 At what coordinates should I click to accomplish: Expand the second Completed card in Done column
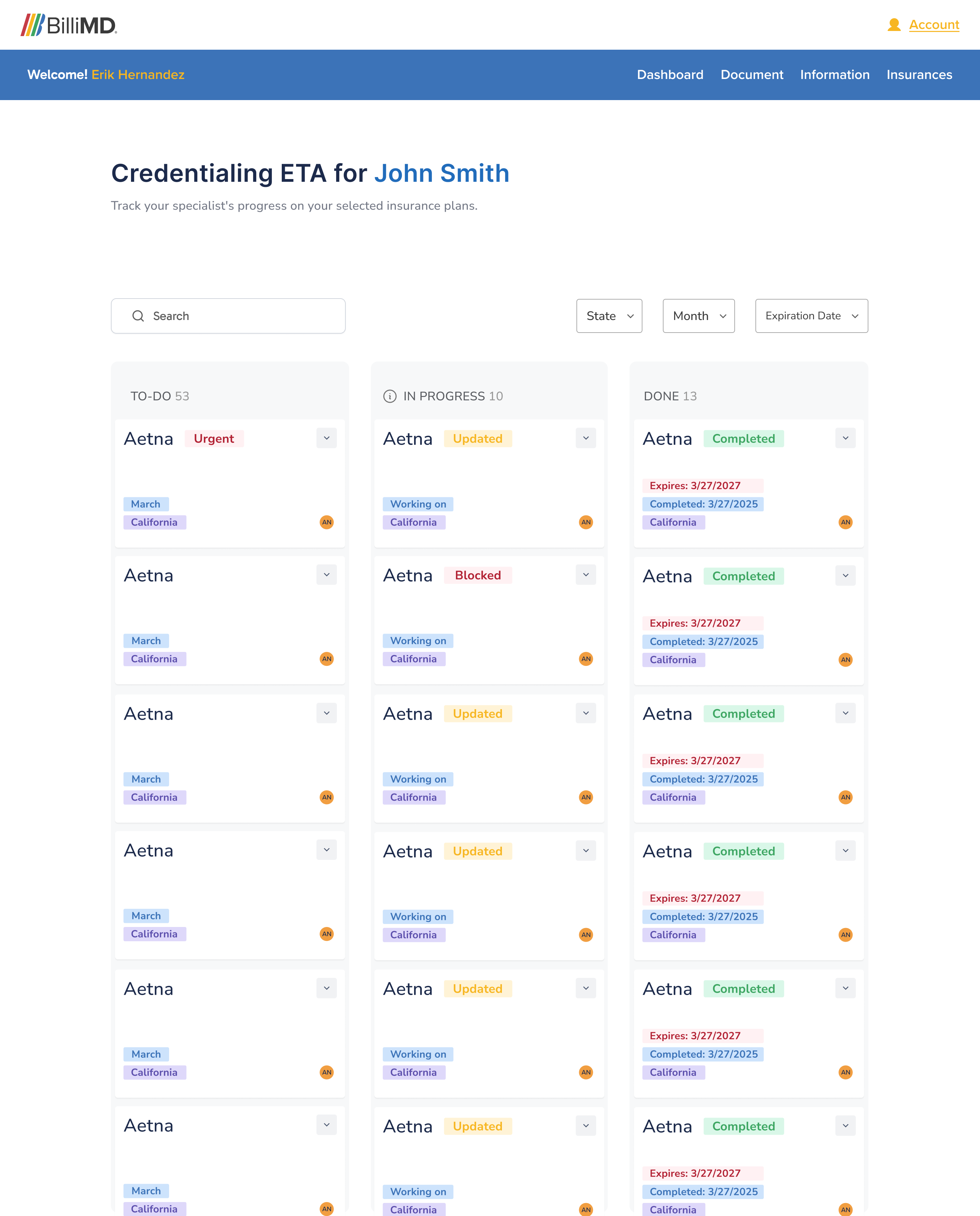coord(845,576)
